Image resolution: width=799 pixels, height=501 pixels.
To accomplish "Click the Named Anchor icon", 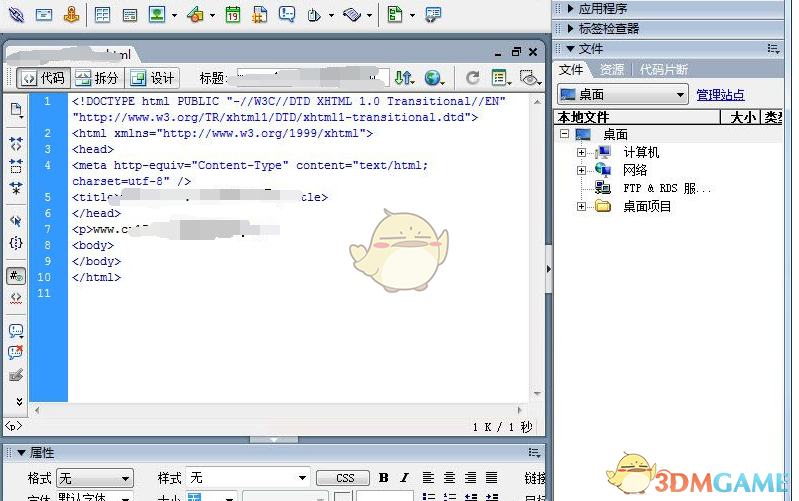I will [x=73, y=15].
